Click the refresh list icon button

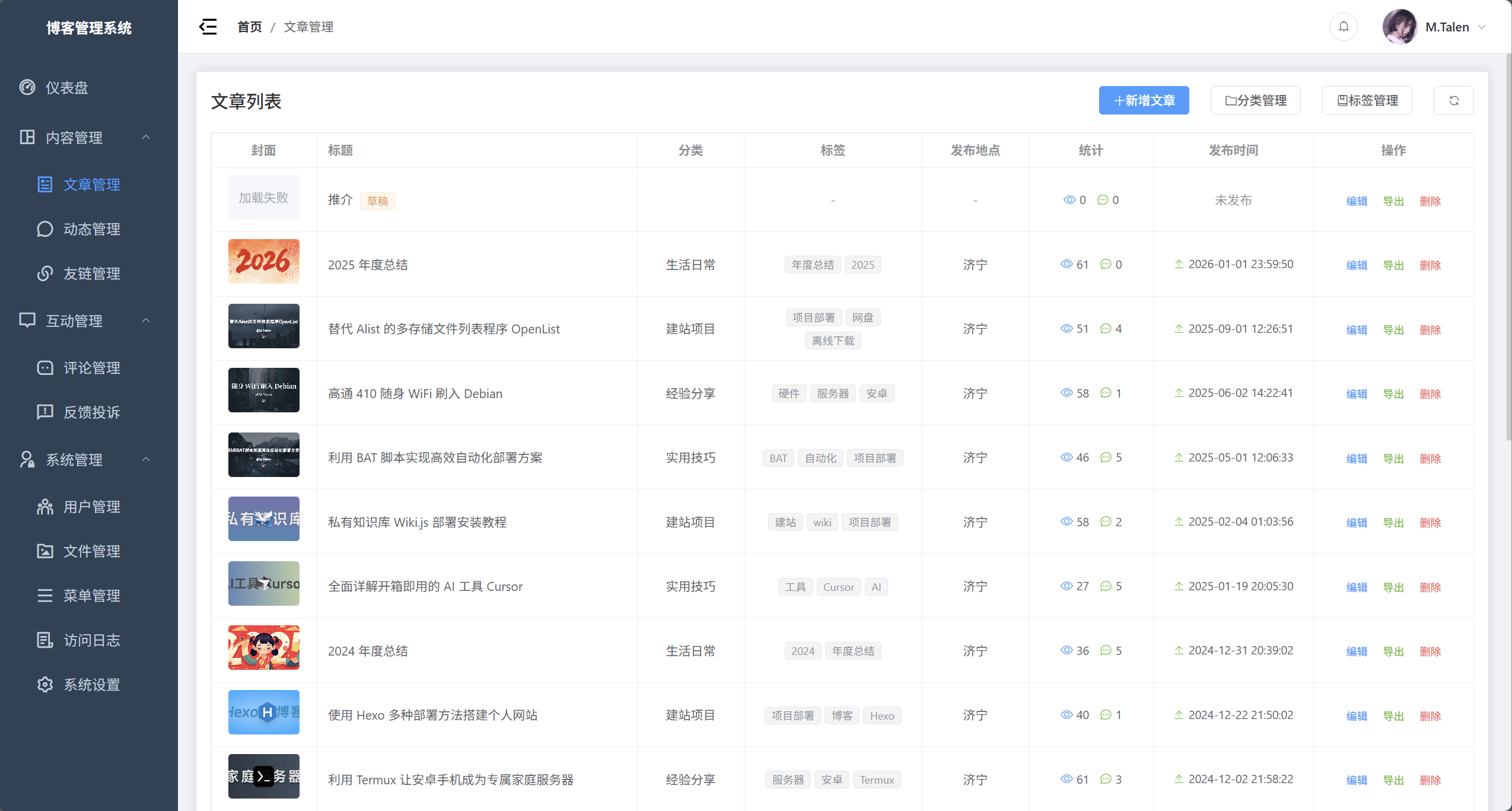tap(1453, 100)
